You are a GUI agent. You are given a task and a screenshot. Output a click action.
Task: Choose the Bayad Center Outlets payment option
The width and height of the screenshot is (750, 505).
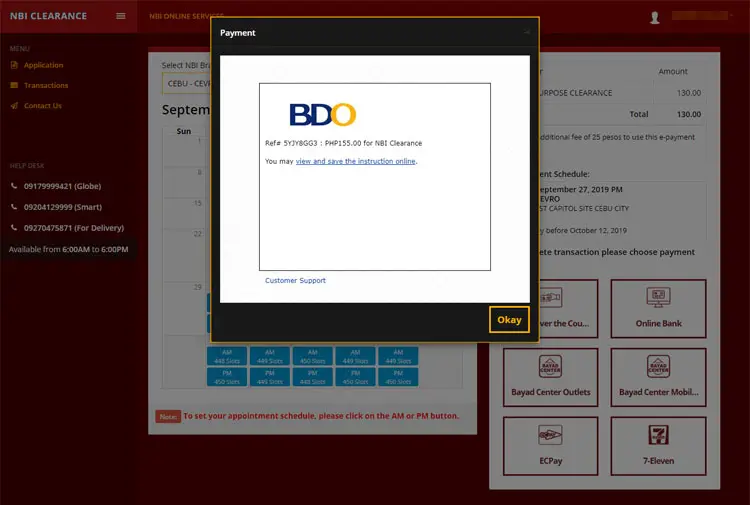point(551,377)
